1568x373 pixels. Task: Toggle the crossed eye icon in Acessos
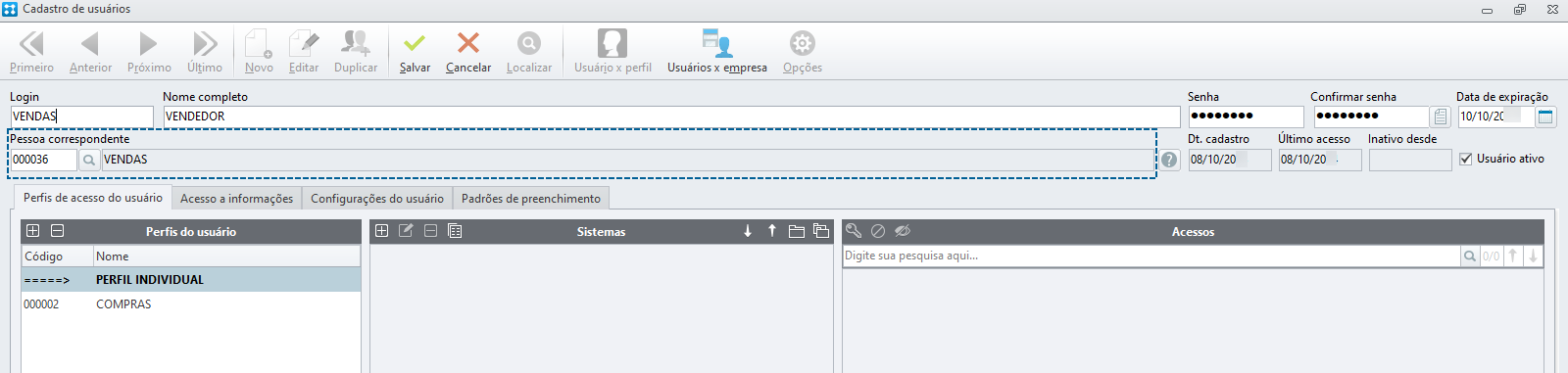coord(903,231)
